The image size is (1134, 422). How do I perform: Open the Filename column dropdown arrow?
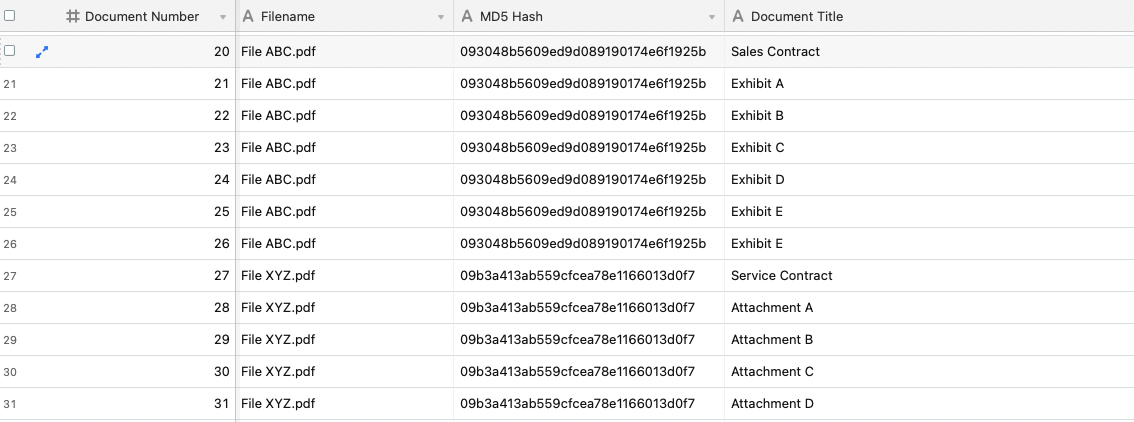pos(440,17)
